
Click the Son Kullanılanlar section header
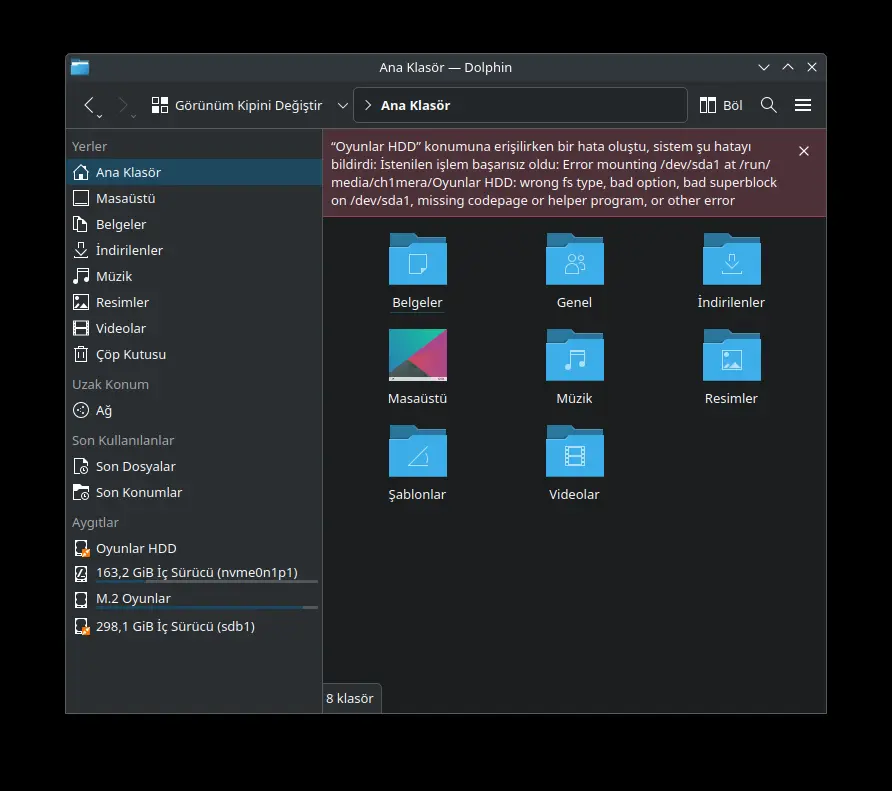click(123, 440)
